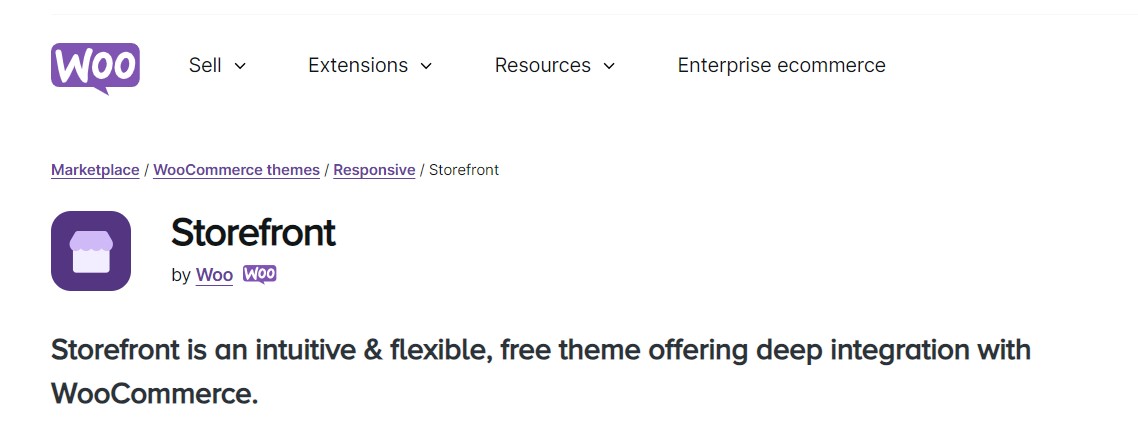Image resolution: width=1138 pixels, height=440 pixels.
Task: Expand the Resources dropdown chevron
Action: point(609,66)
